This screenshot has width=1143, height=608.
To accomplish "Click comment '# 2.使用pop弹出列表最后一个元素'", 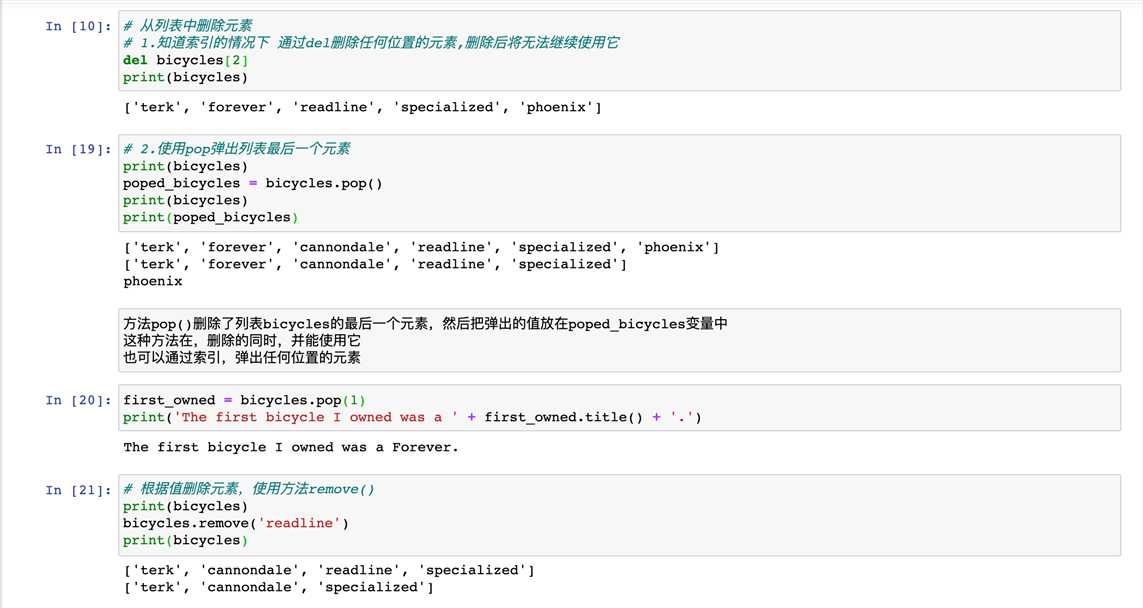I will [x=237, y=149].
